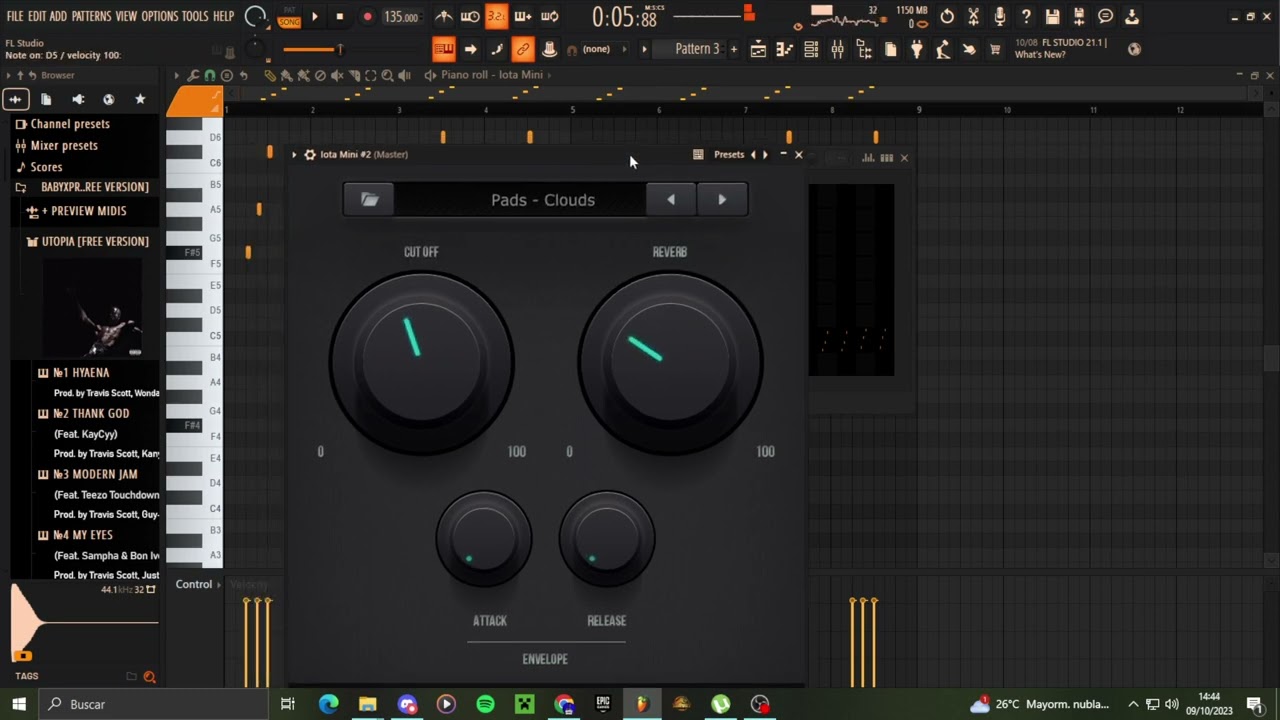Toggle the link (multilink controllers) icon
1280x720 pixels.
click(522, 49)
